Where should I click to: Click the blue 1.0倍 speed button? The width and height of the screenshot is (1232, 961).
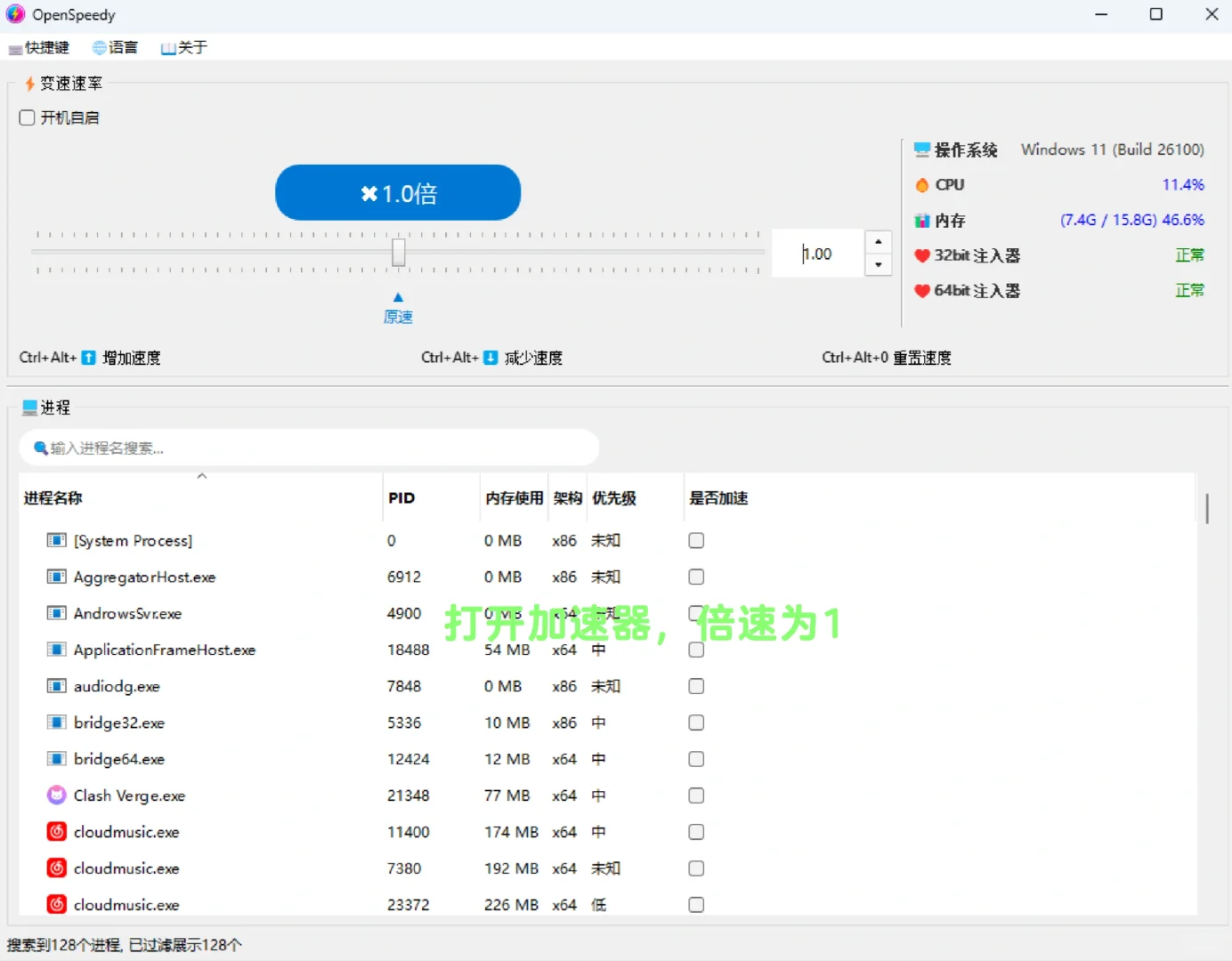pos(397,192)
